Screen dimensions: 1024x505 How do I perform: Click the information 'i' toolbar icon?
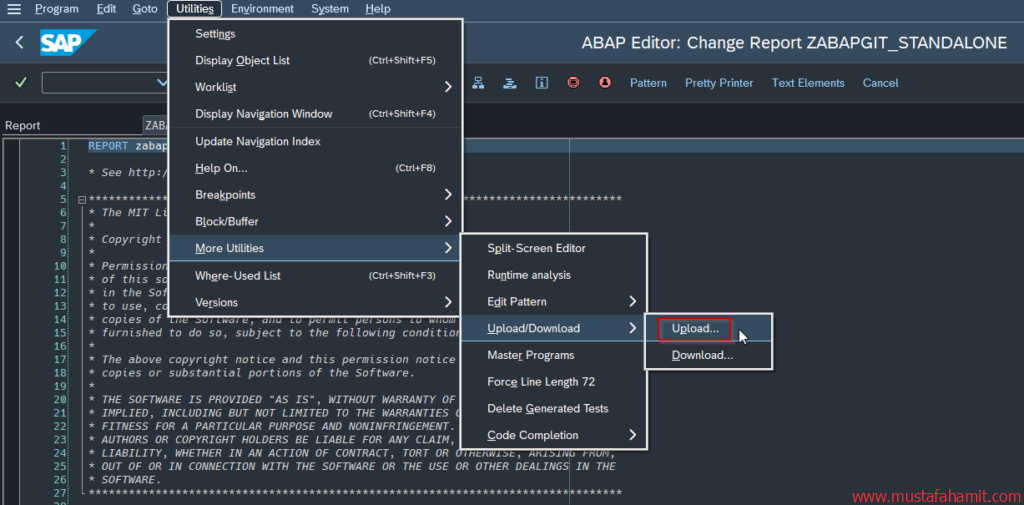(541, 83)
